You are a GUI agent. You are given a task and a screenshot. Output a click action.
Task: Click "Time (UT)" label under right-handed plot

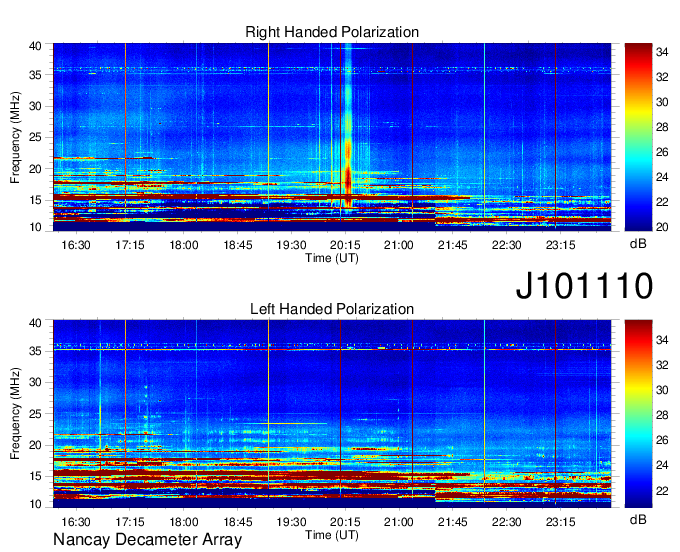coord(332,258)
